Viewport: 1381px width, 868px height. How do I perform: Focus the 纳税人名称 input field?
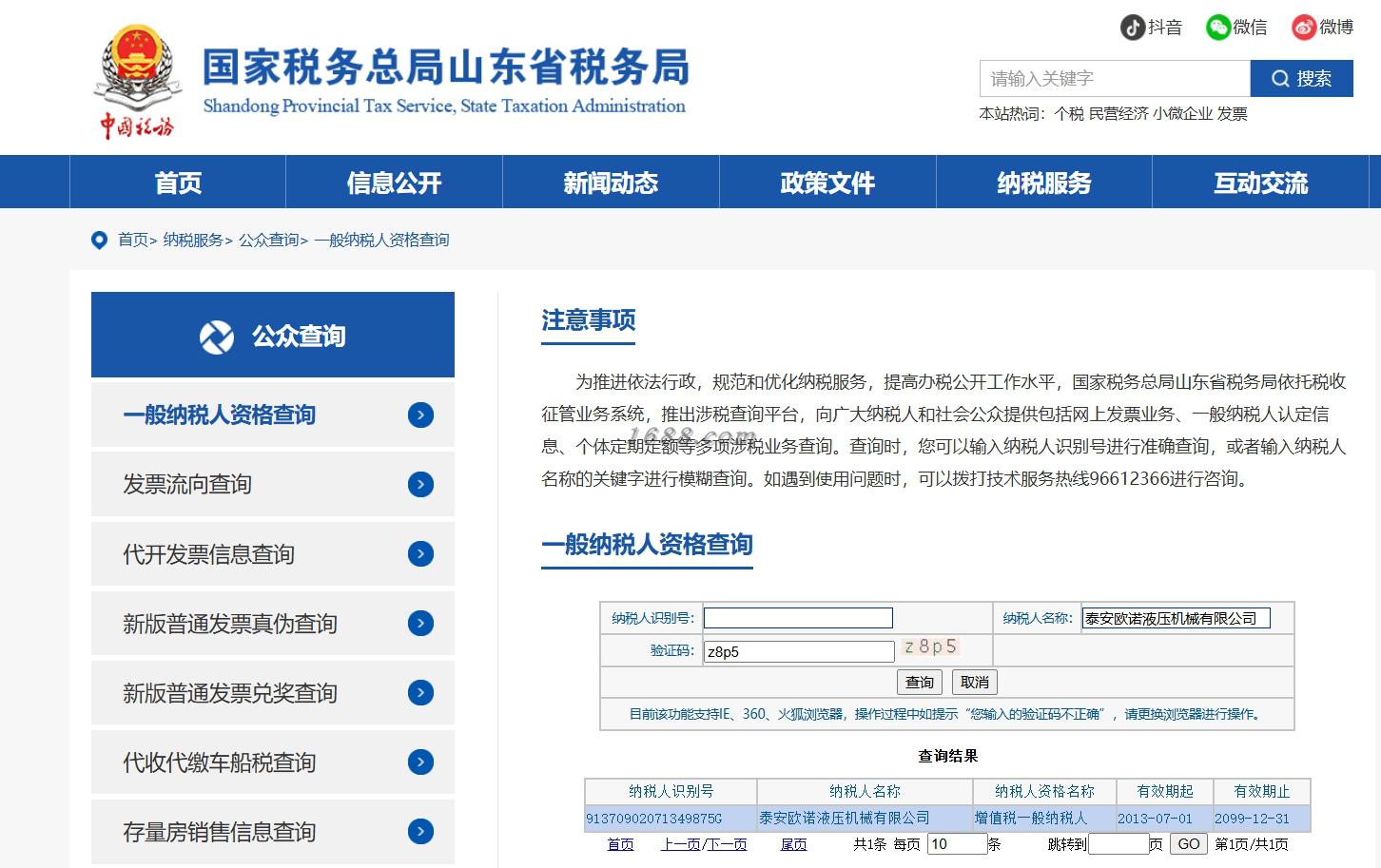click(x=1176, y=618)
